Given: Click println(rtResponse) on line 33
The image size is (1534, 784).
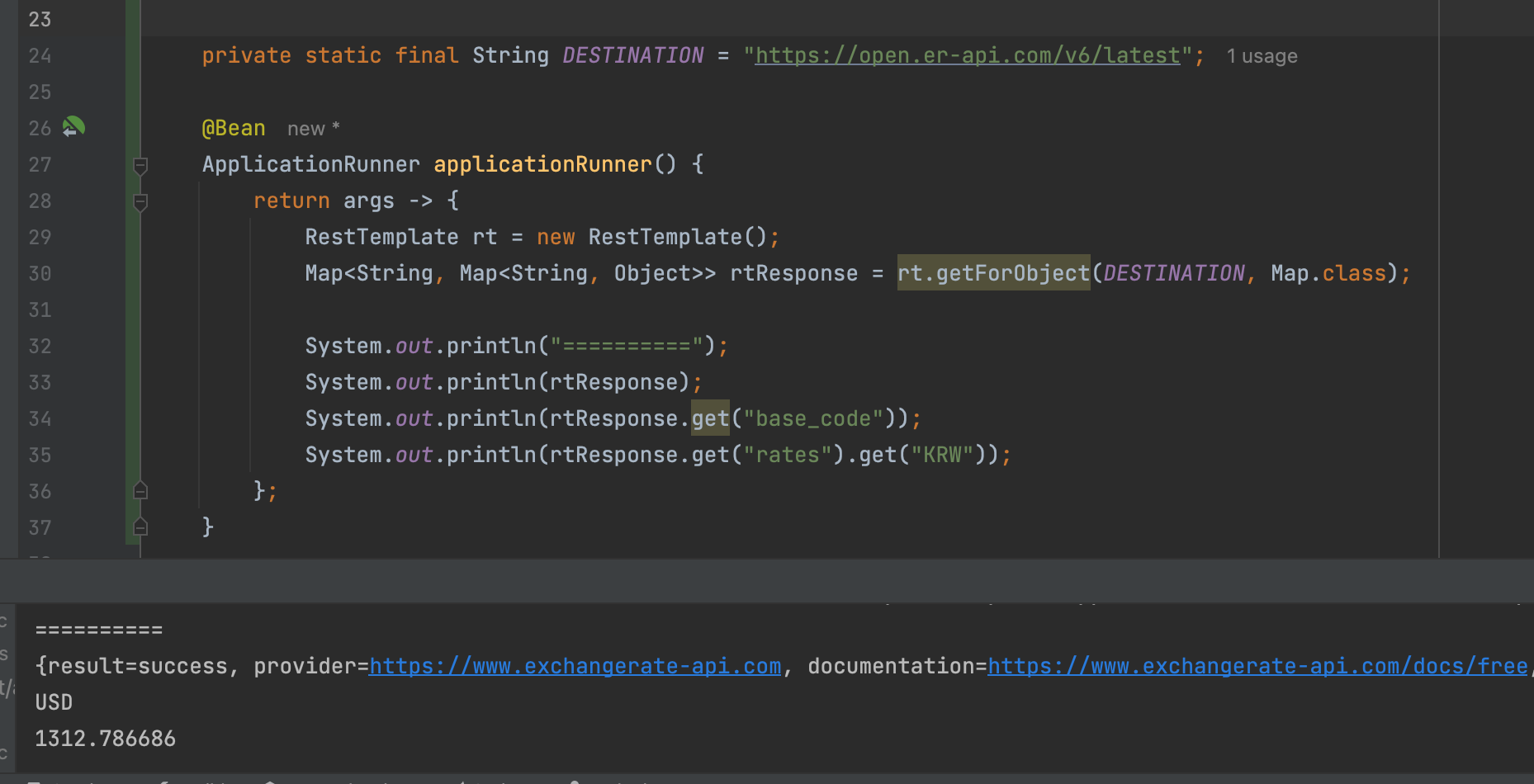Looking at the screenshot, I should [x=569, y=382].
